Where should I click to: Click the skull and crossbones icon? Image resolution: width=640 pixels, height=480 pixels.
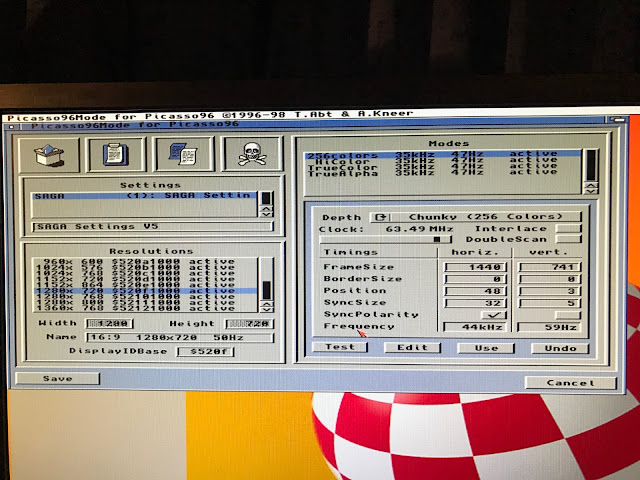[x=252, y=153]
